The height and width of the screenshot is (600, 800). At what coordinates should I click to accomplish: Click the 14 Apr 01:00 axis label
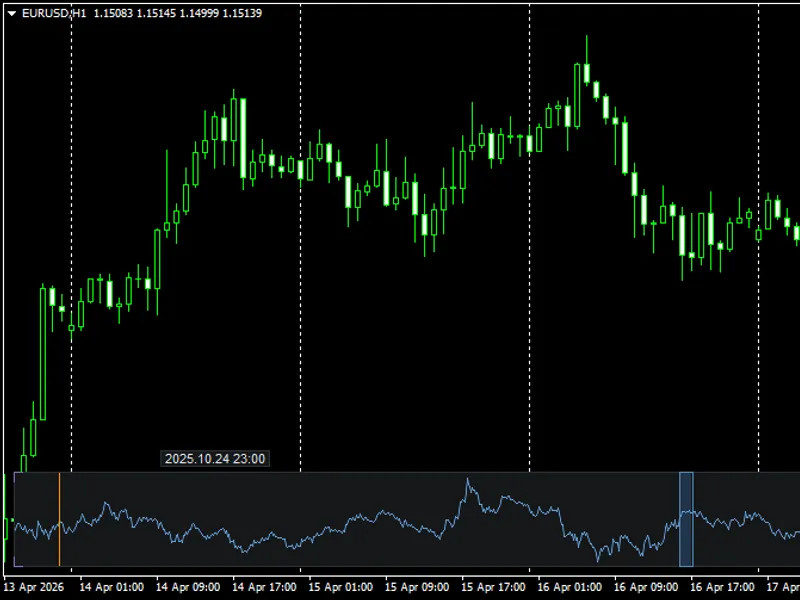[112, 587]
